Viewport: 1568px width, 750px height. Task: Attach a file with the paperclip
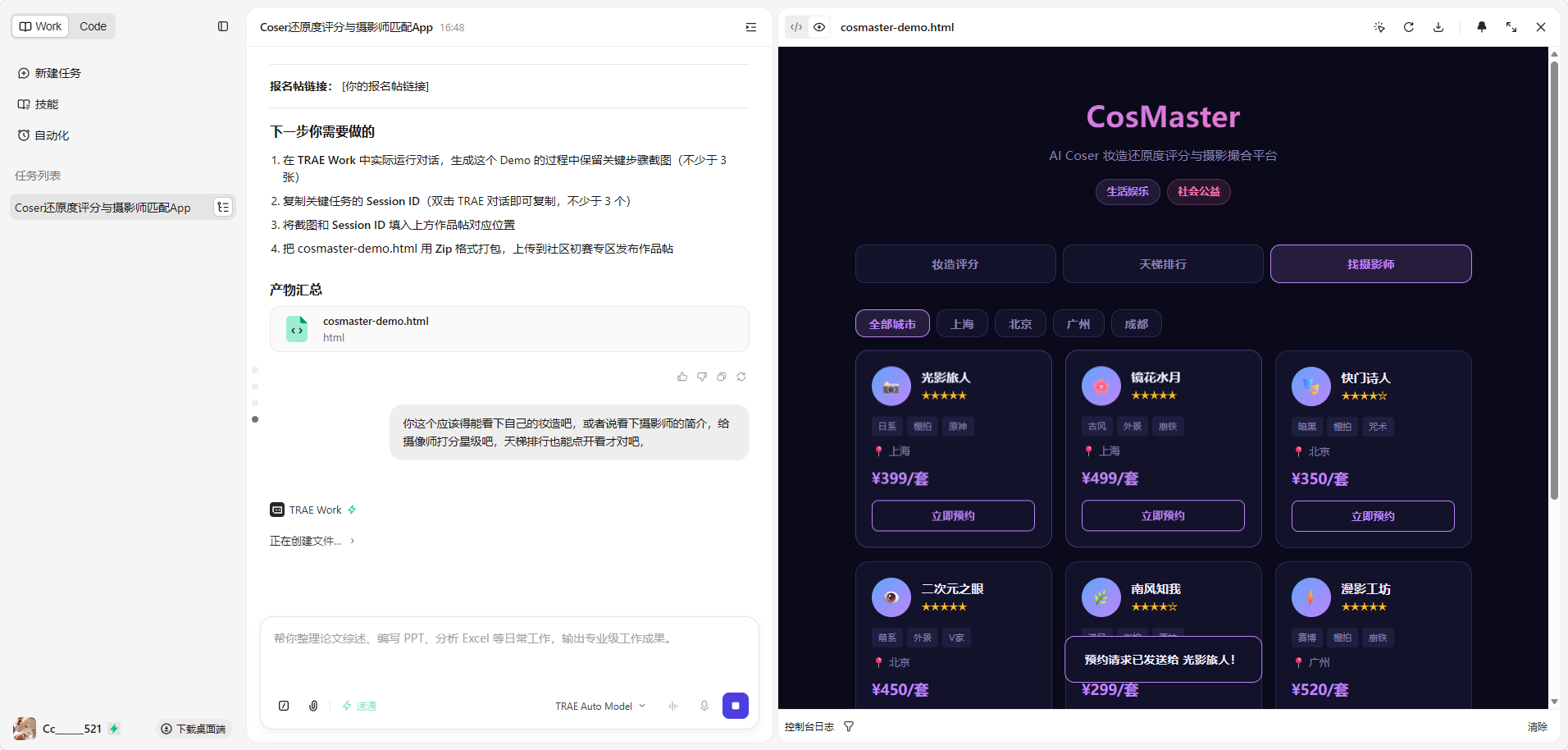click(x=313, y=706)
